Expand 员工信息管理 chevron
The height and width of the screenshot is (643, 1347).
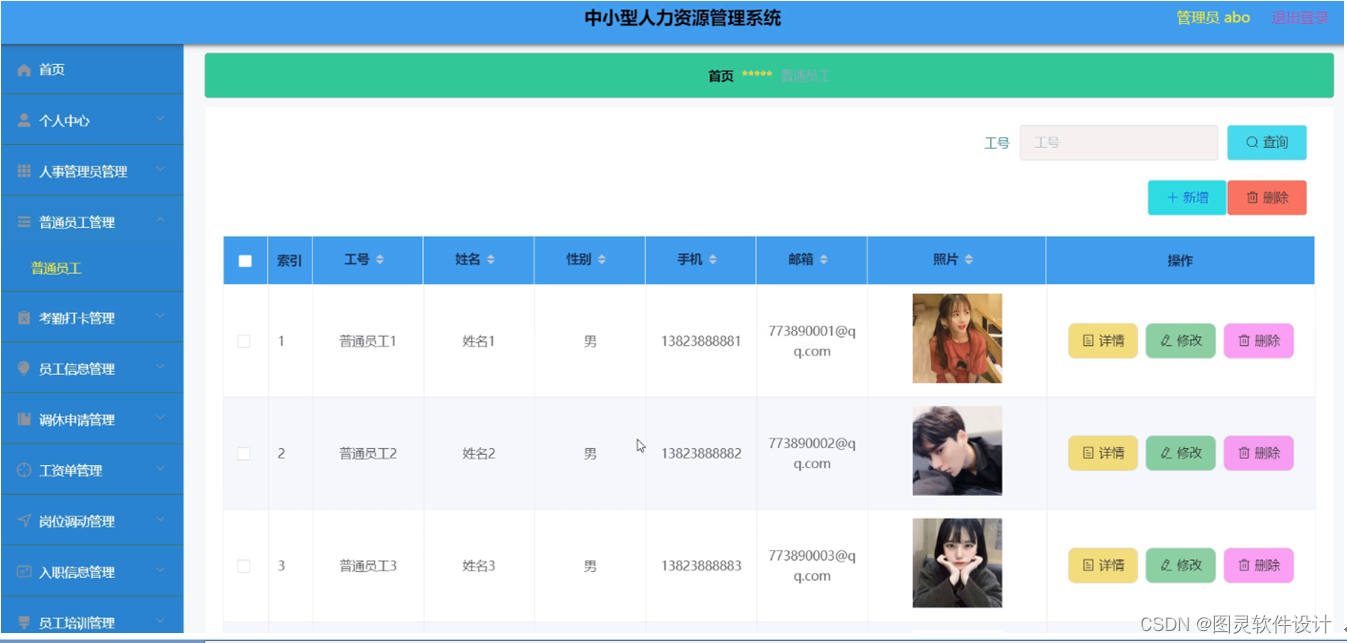coord(160,369)
